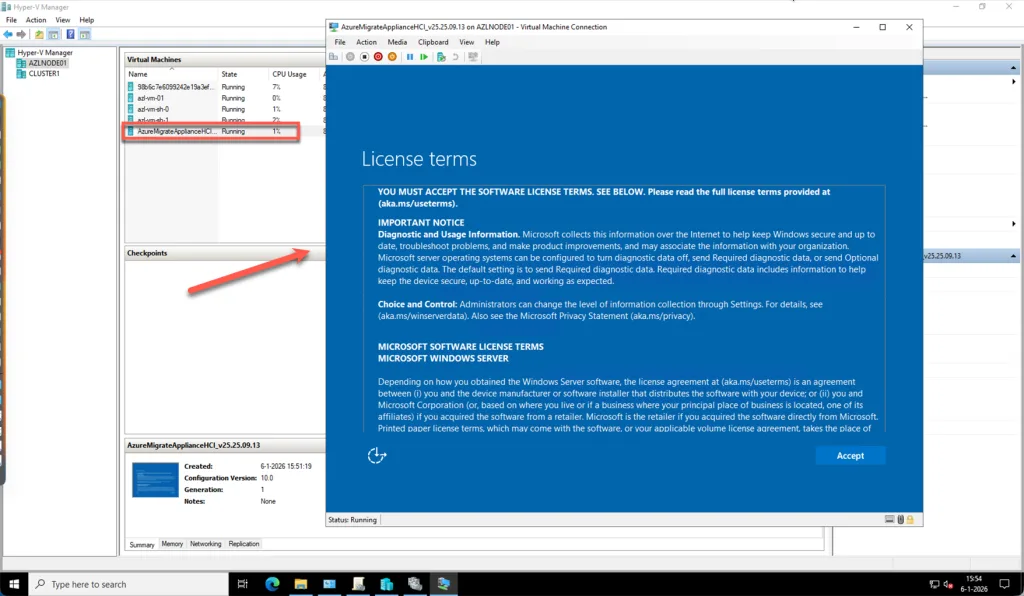
Task: Open Microsoft Edge from the taskbar
Action: [272, 584]
